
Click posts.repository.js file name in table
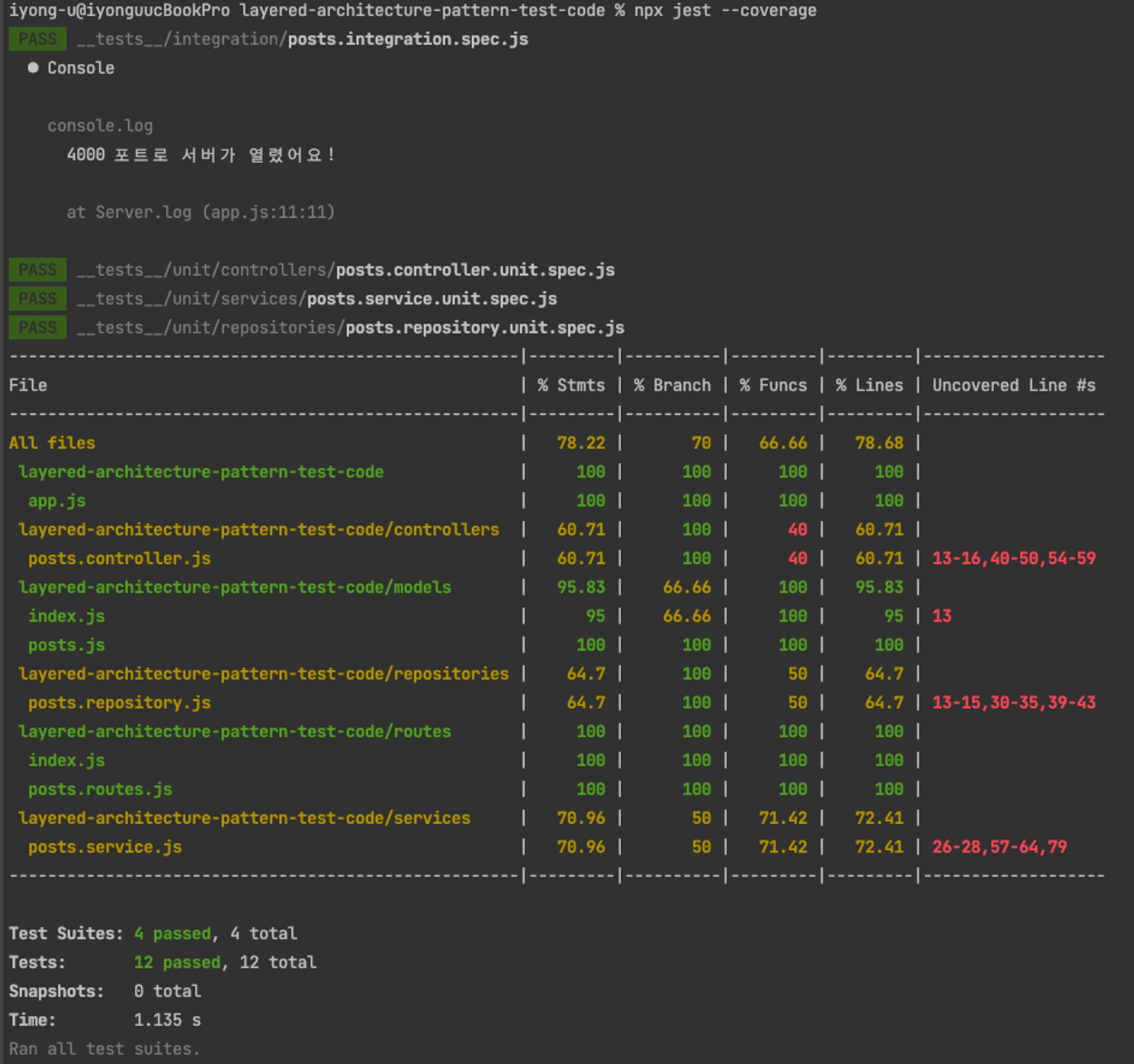pyautogui.click(x=119, y=702)
